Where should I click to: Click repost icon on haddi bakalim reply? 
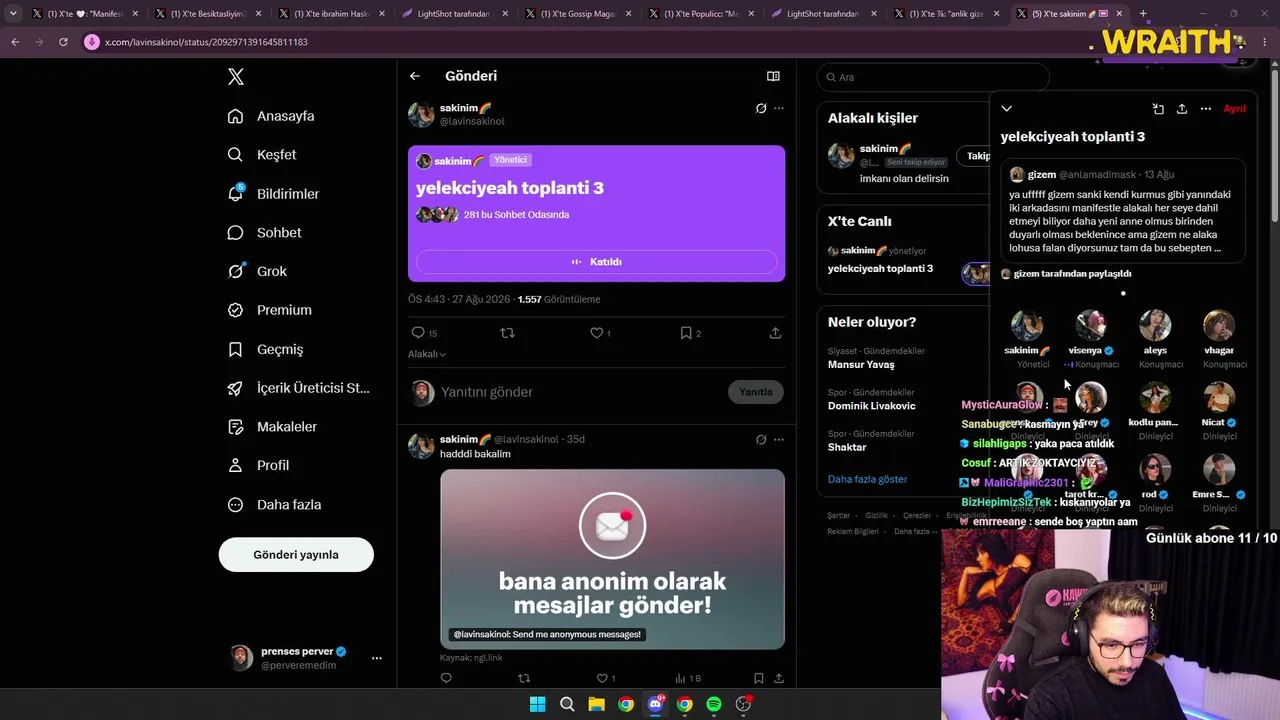[523, 678]
